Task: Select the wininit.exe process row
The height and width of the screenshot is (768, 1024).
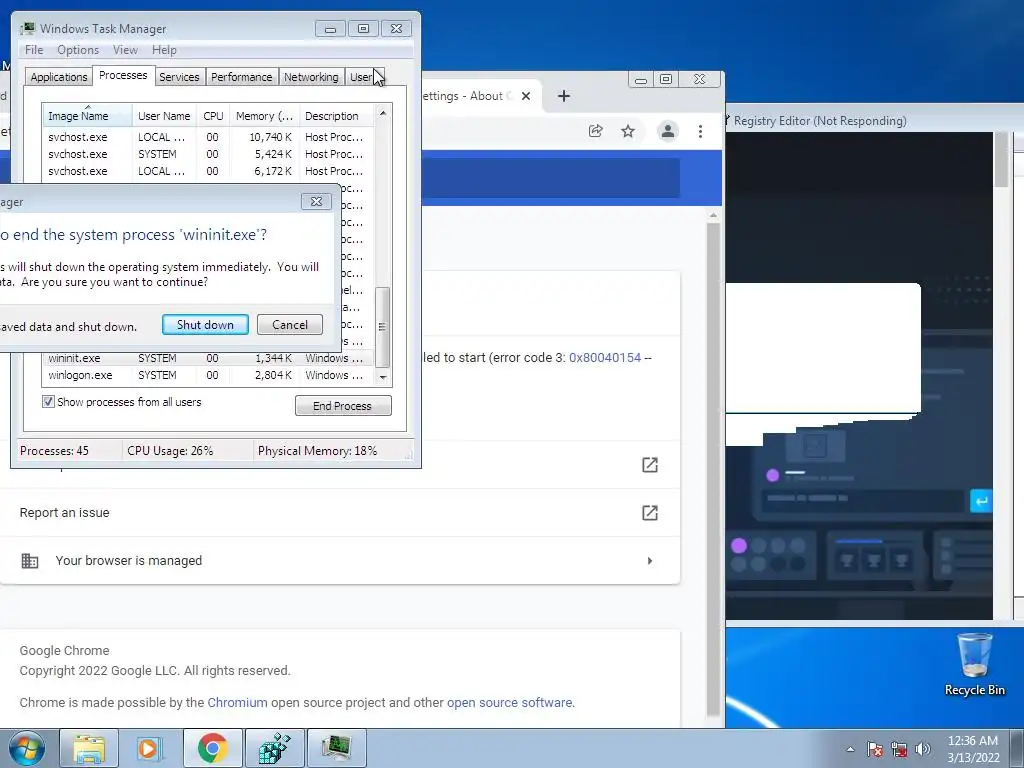Action: [x=208, y=358]
